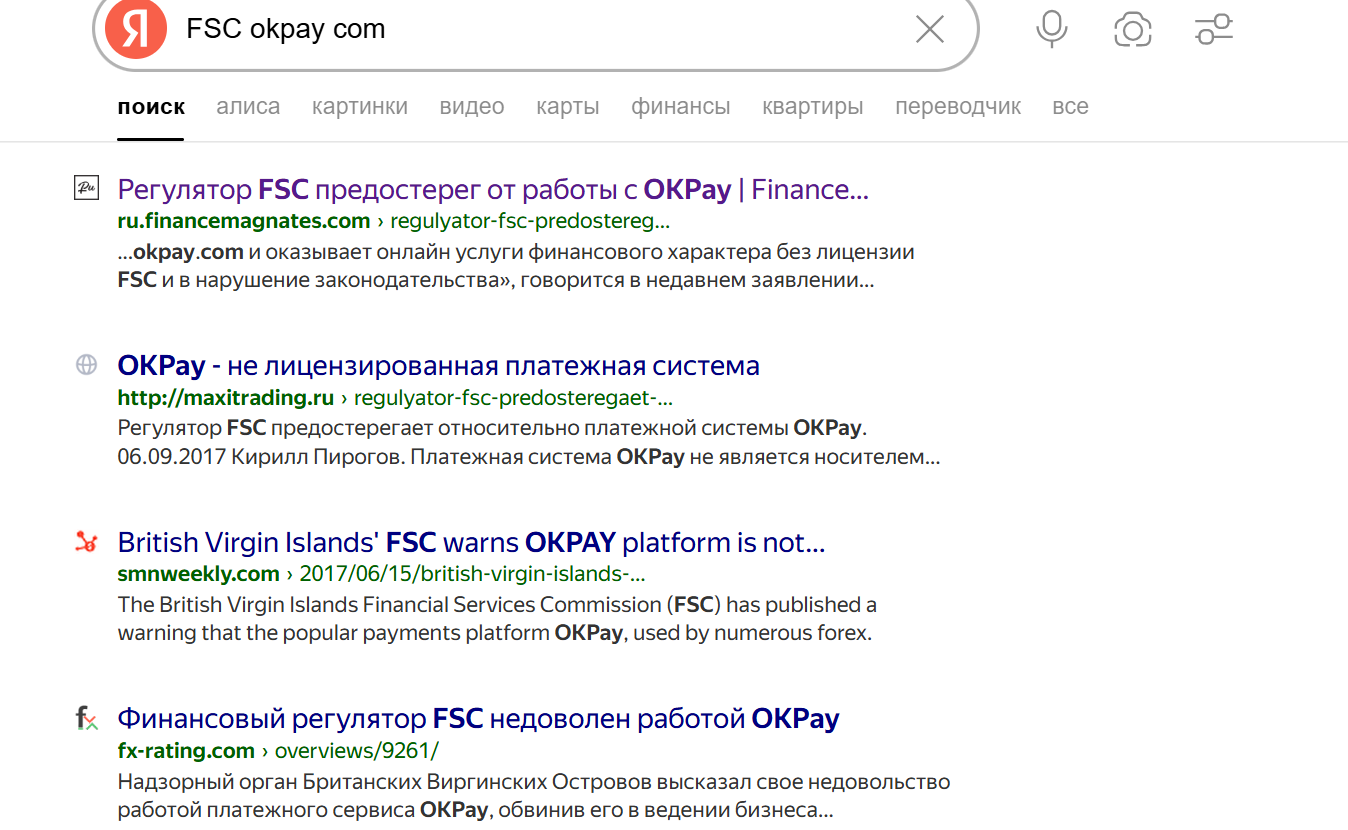The image size is (1348, 830).
Task: Click the globe favicon beside maxitrading result
Action: pos(87,365)
